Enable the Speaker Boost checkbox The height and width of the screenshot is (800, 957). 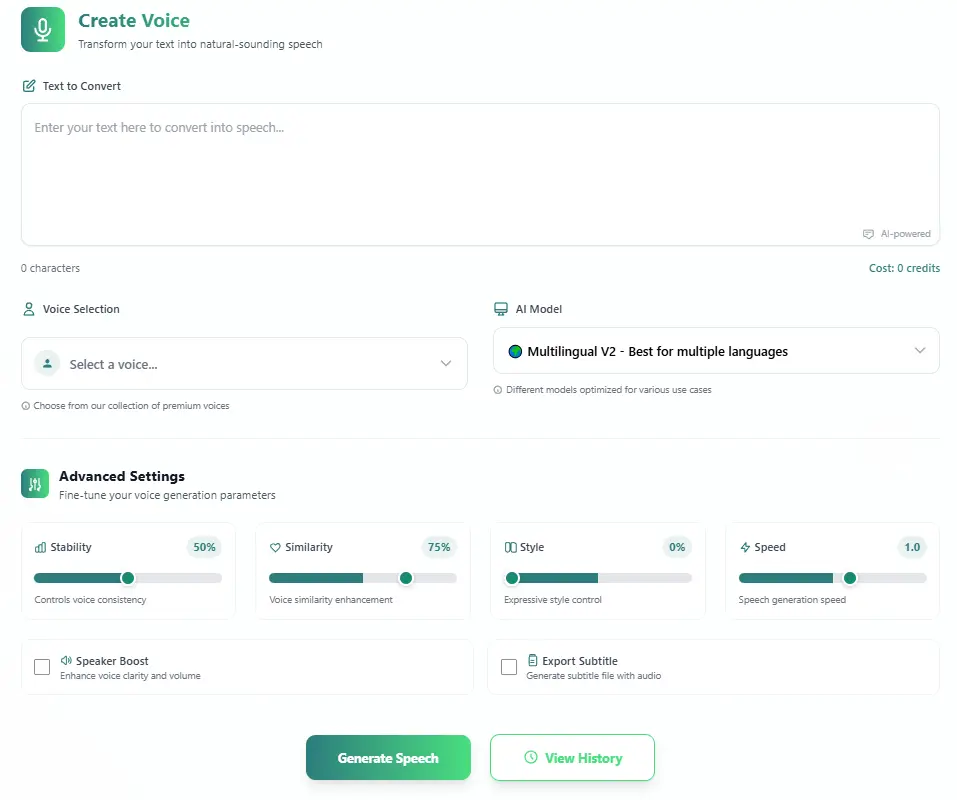click(x=42, y=667)
